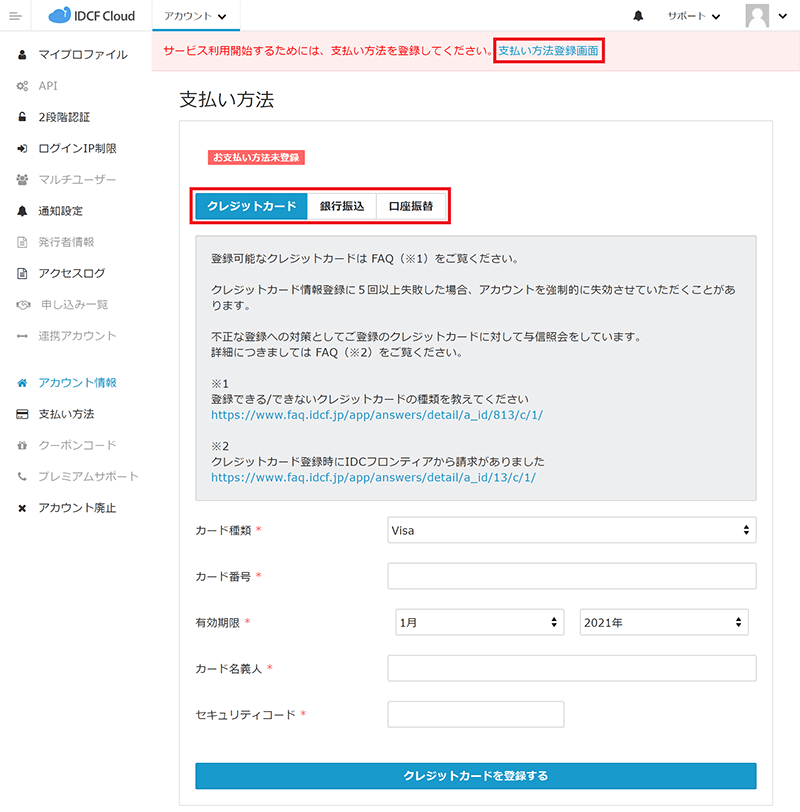The height and width of the screenshot is (812, 800).
Task: Open the expiry month 1月 dropdown
Action: click(x=480, y=622)
